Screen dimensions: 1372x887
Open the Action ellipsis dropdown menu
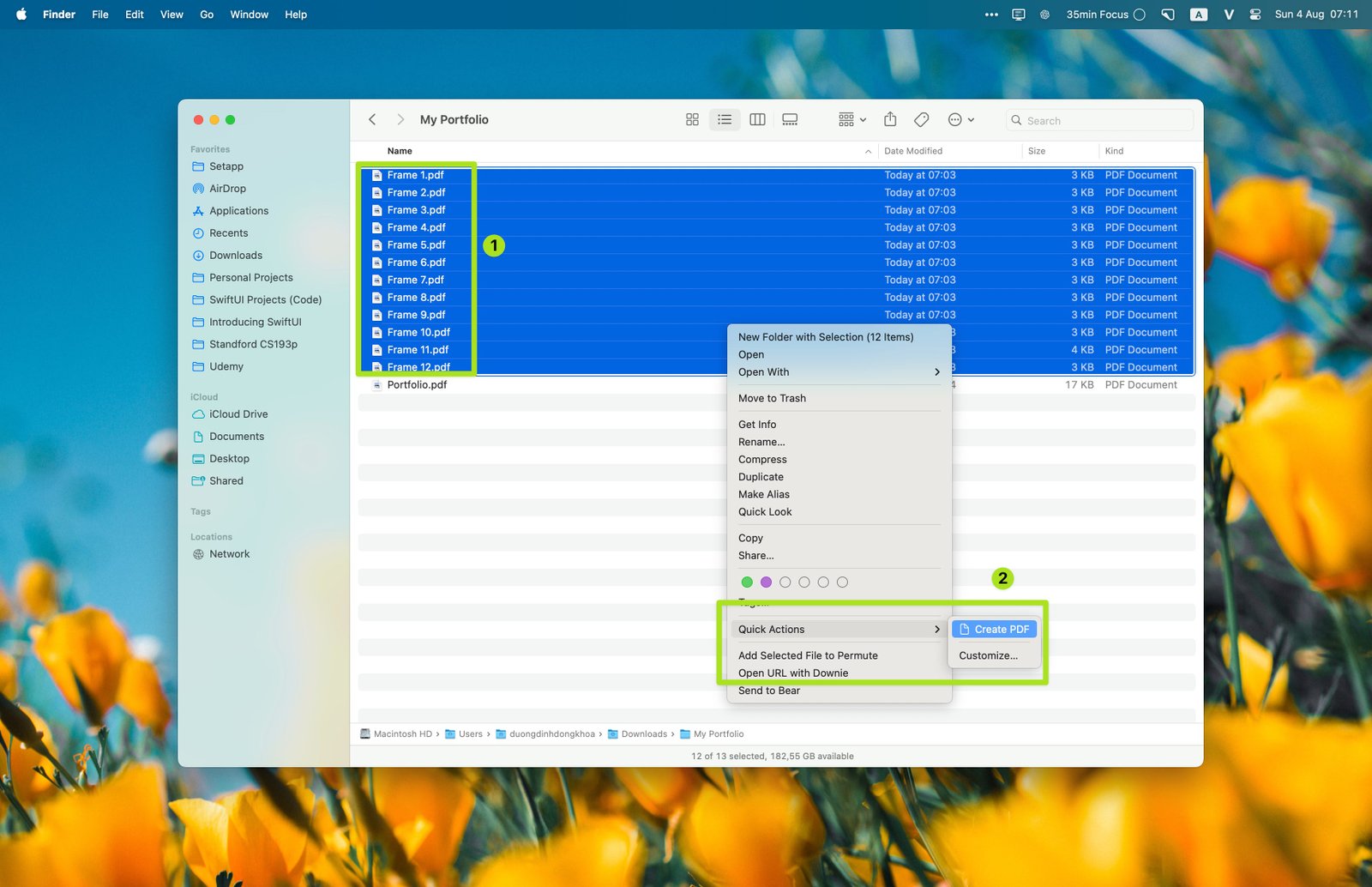click(x=960, y=120)
